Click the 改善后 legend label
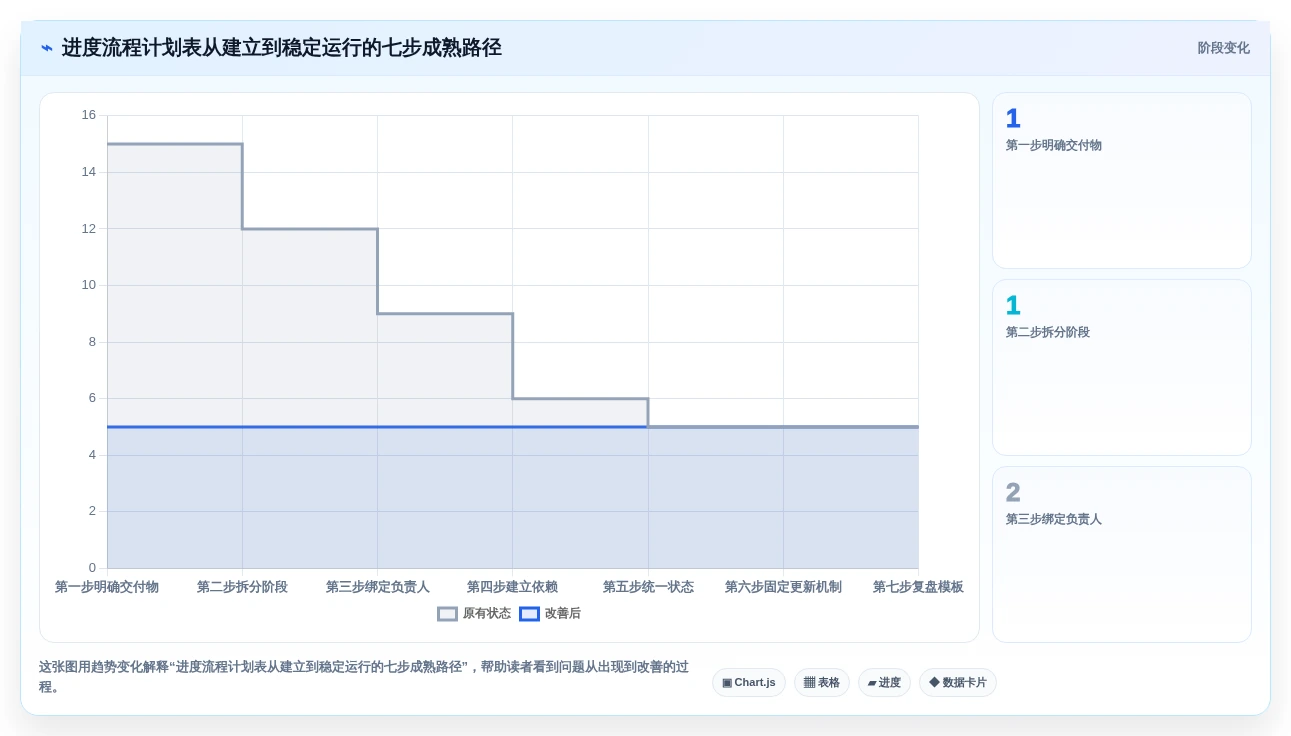Viewport: 1291px width, 736px height. pos(562,614)
